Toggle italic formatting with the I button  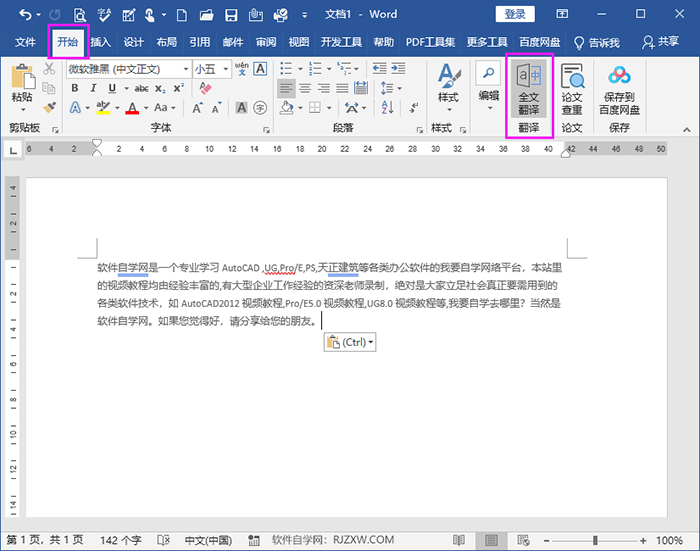pyautogui.click(x=92, y=88)
